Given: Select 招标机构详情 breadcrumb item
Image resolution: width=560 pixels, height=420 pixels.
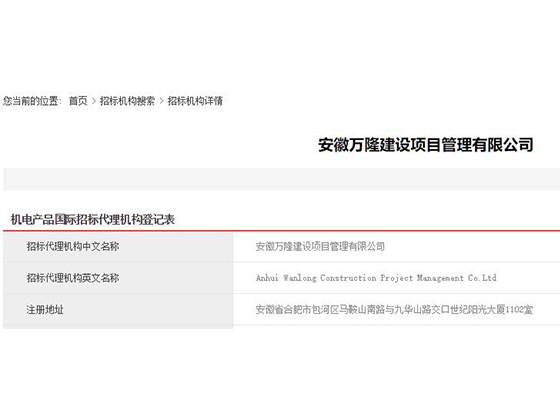Looking at the screenshot, I should tap(195, 101).
